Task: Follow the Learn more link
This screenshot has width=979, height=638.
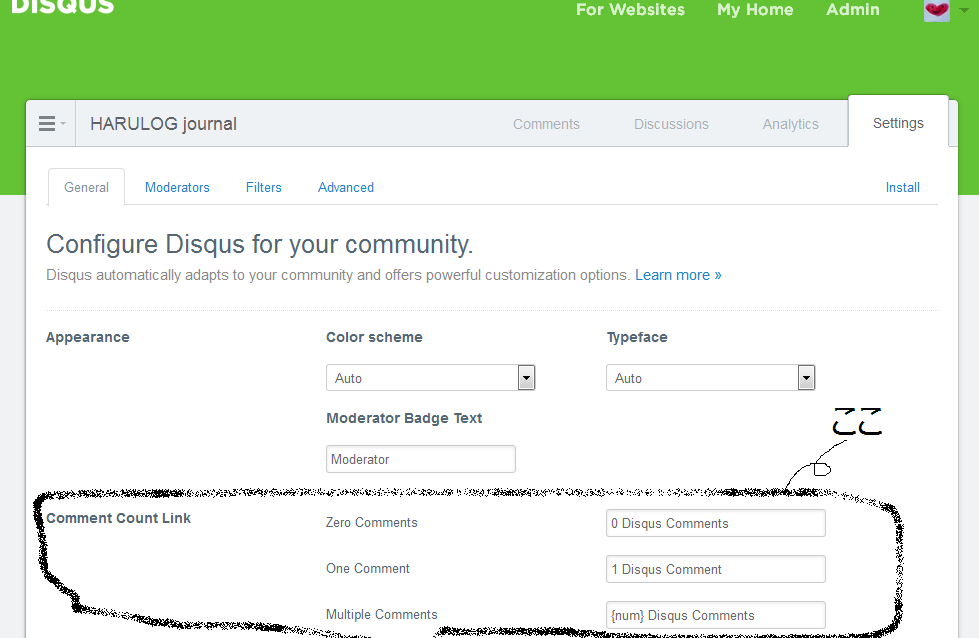Action: (x=678, y=275)
